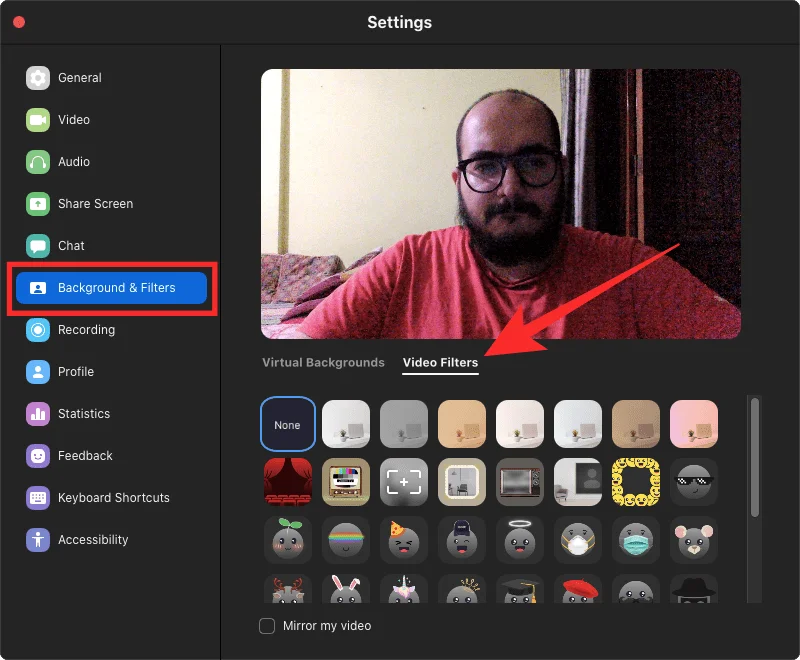Go to Audio settings
Viewport: 800px width, 660px height.
(x=73, y=162)
